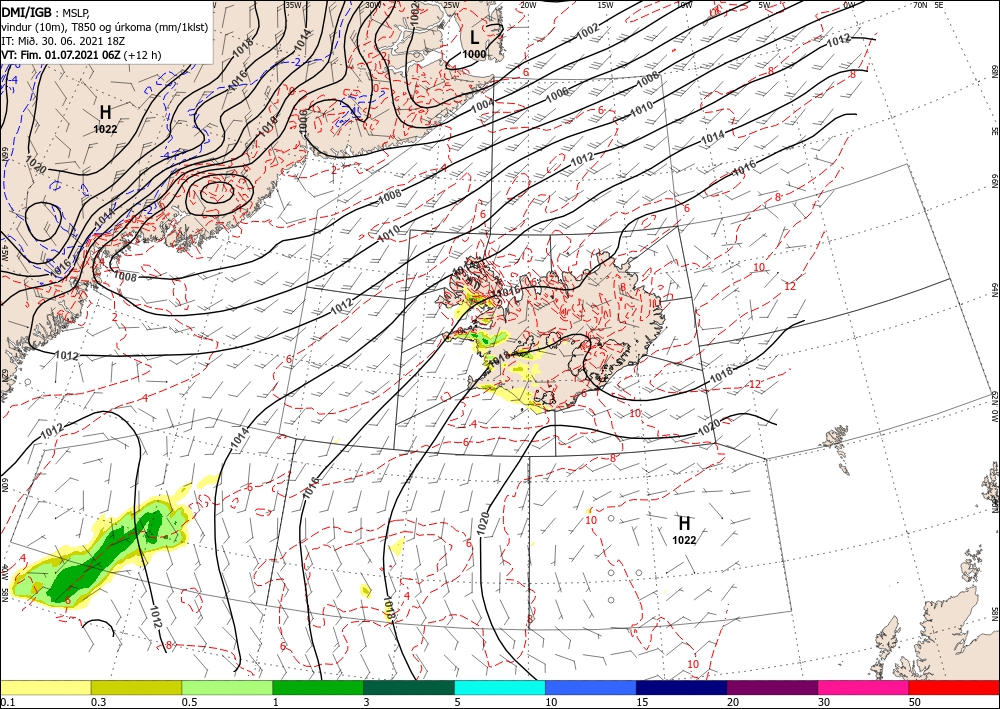
Task: Click the olive 0.3–0.5 legend swatch
Action: pos(136,687)
